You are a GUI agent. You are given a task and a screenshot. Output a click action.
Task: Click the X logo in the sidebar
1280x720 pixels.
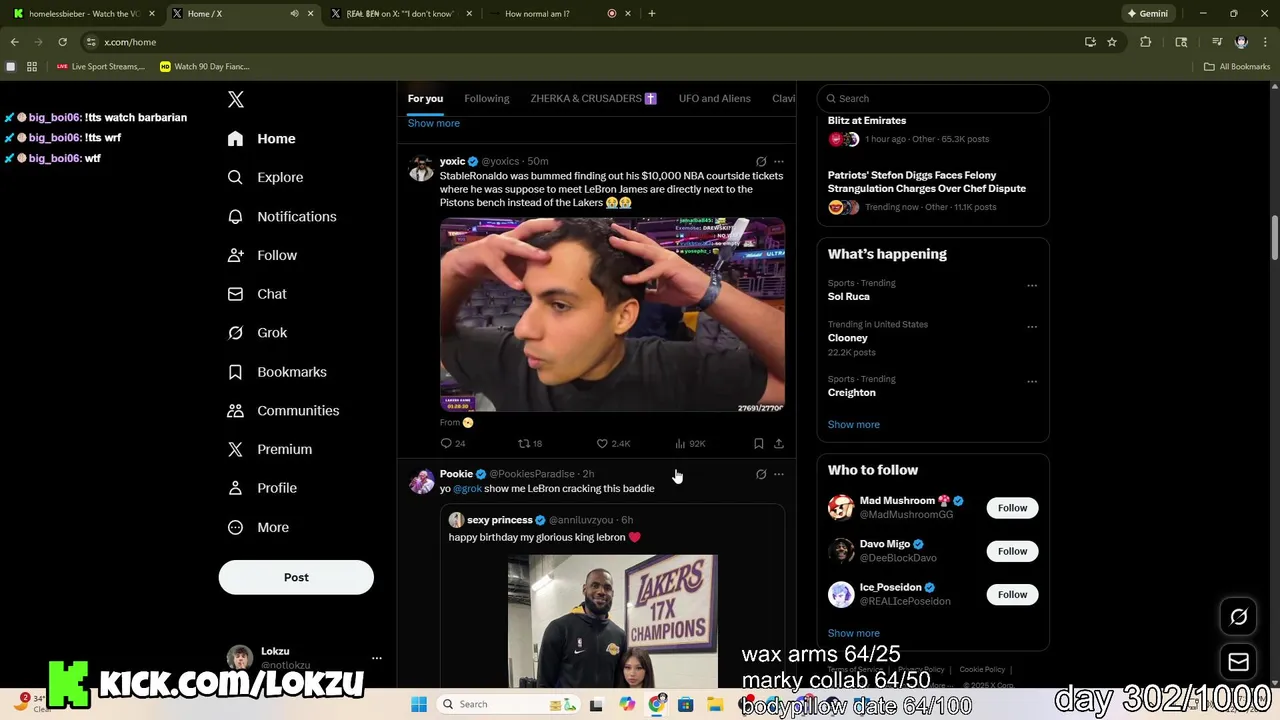236,99
